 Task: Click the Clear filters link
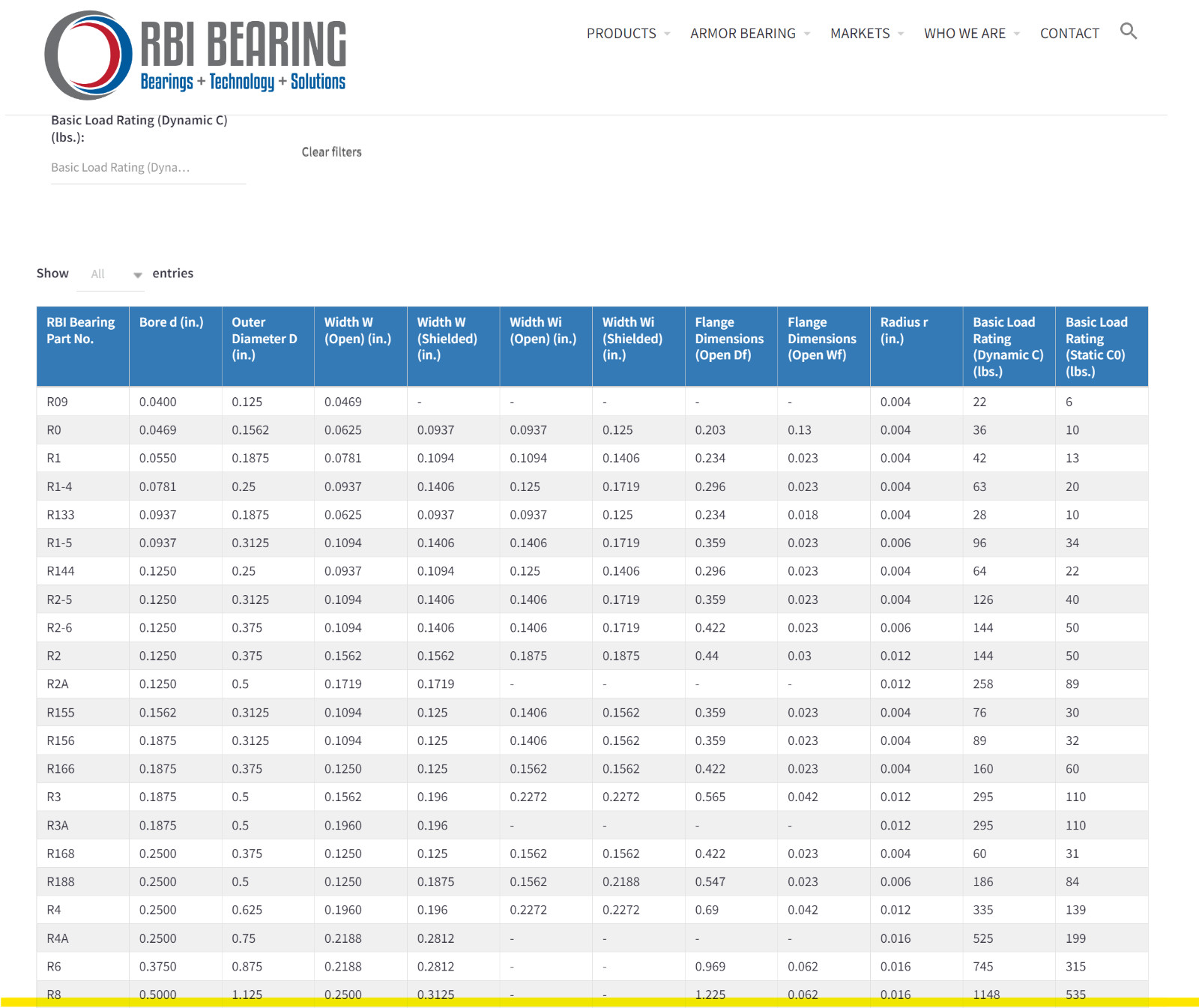[x=332, y=152]
